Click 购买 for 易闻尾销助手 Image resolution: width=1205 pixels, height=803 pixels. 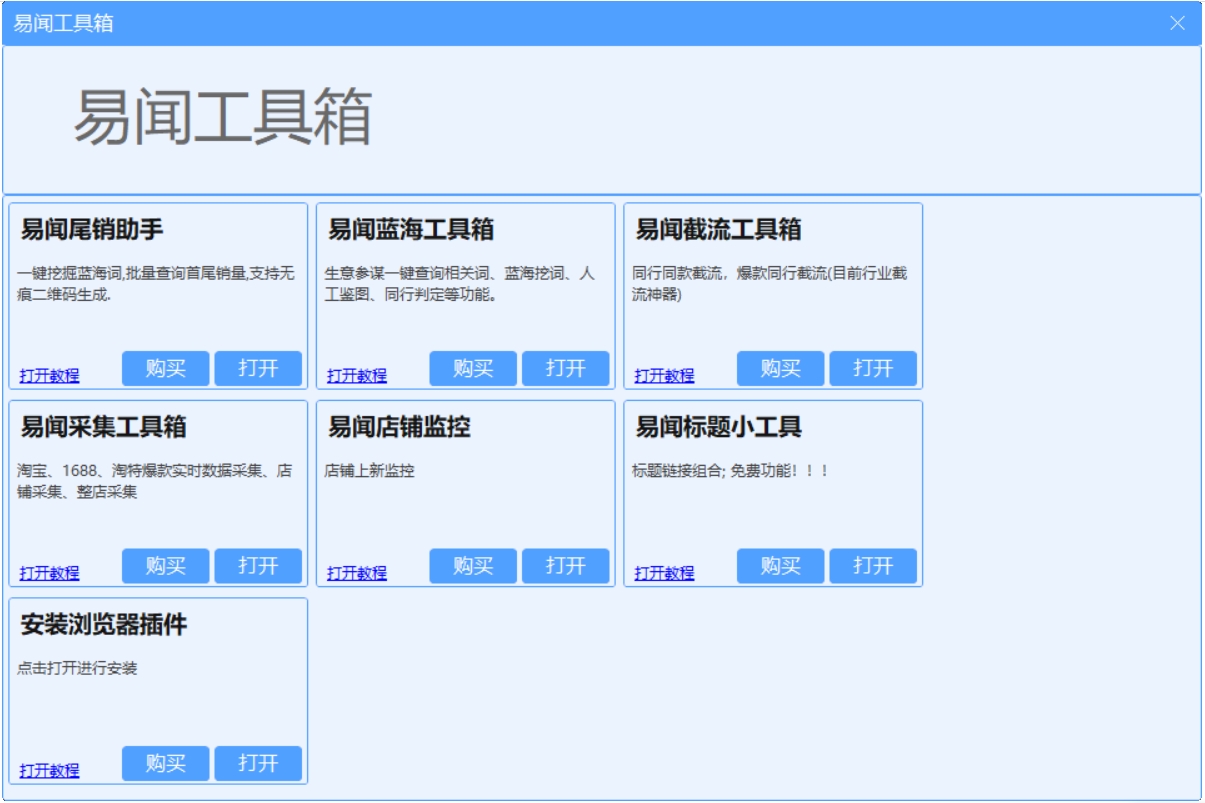166,368
